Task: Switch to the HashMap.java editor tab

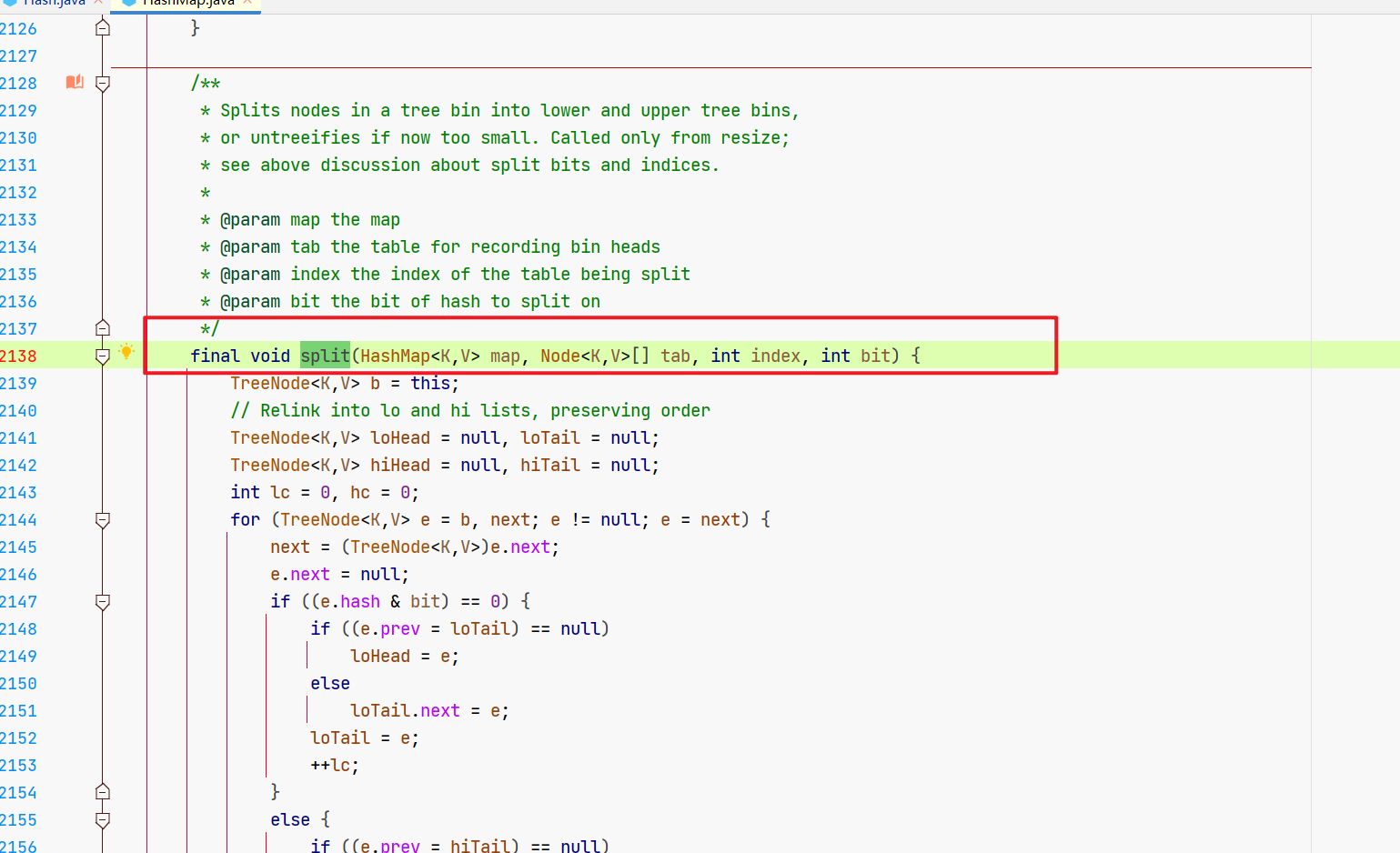Action: tap(186, 4)
